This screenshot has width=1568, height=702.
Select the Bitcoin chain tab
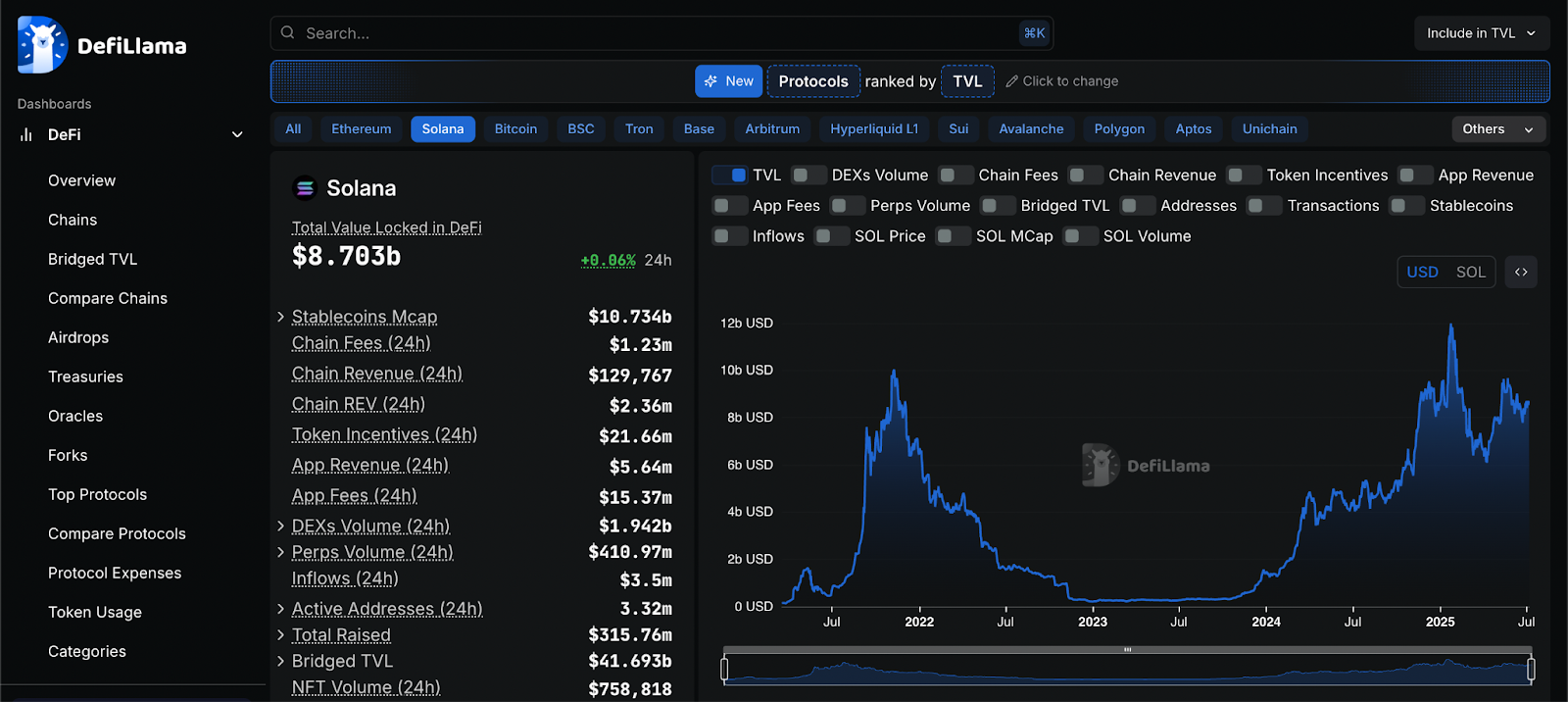tap(515, 129)
